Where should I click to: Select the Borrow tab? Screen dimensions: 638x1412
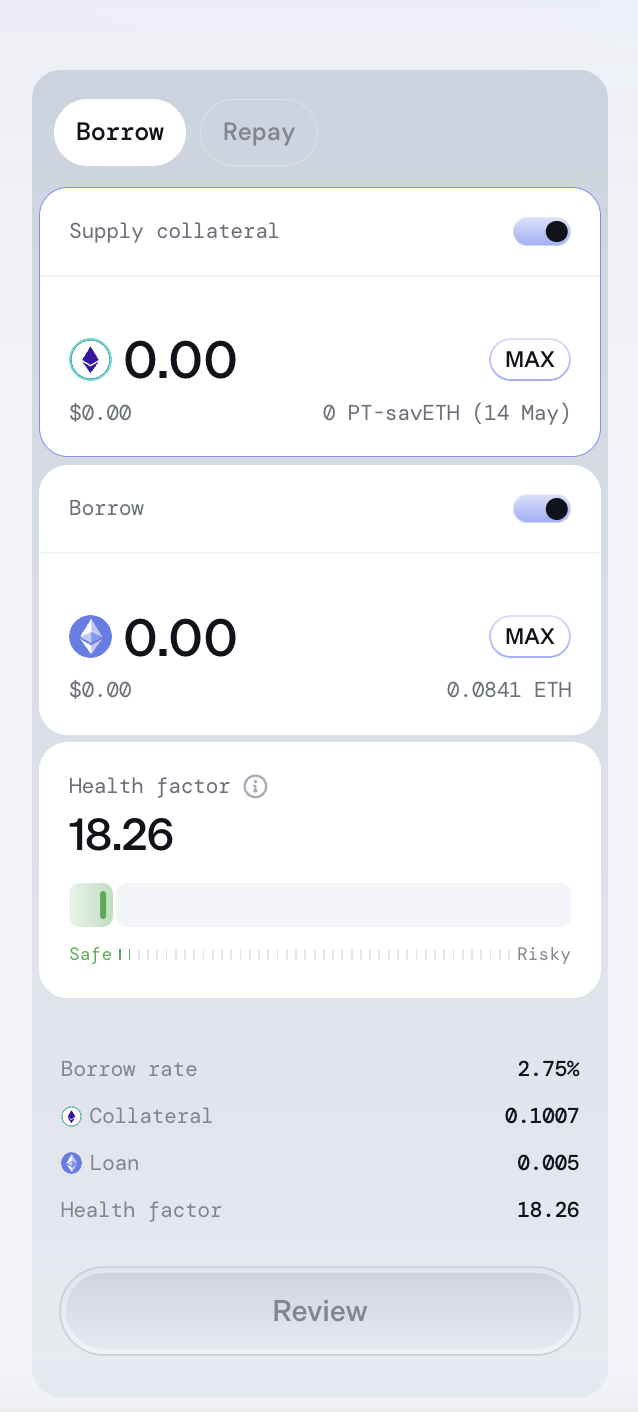pyautogui.click(x=120, y=133)
